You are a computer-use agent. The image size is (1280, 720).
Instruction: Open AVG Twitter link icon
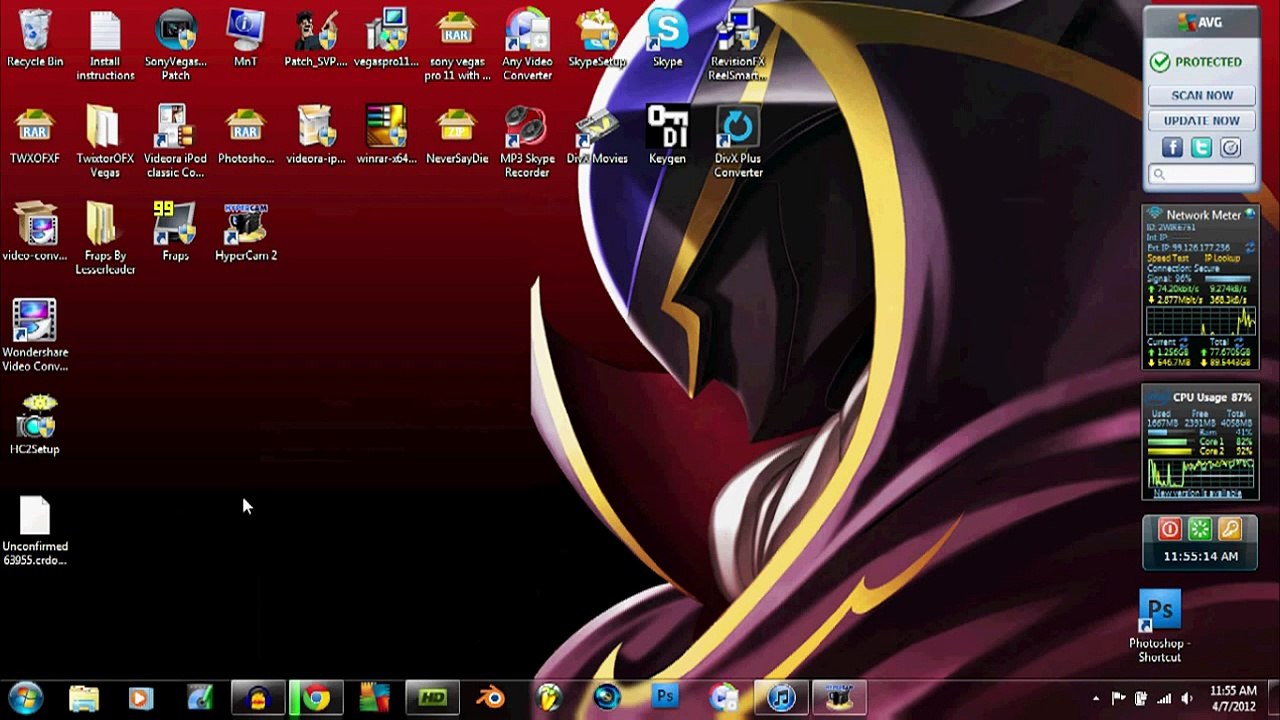(x=1201, y=148)
